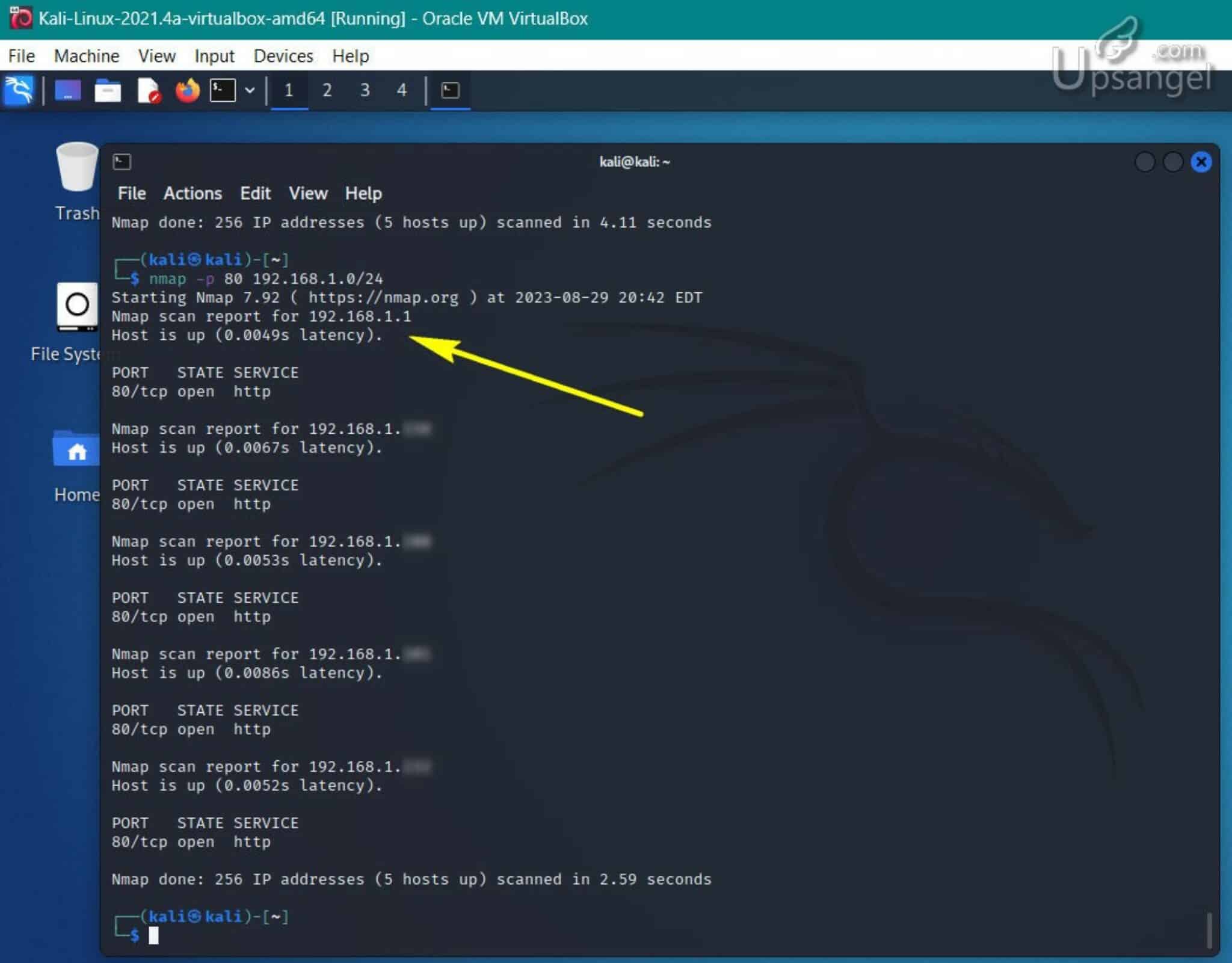Open the Kali dragon applications menu

tap(19, 91)
